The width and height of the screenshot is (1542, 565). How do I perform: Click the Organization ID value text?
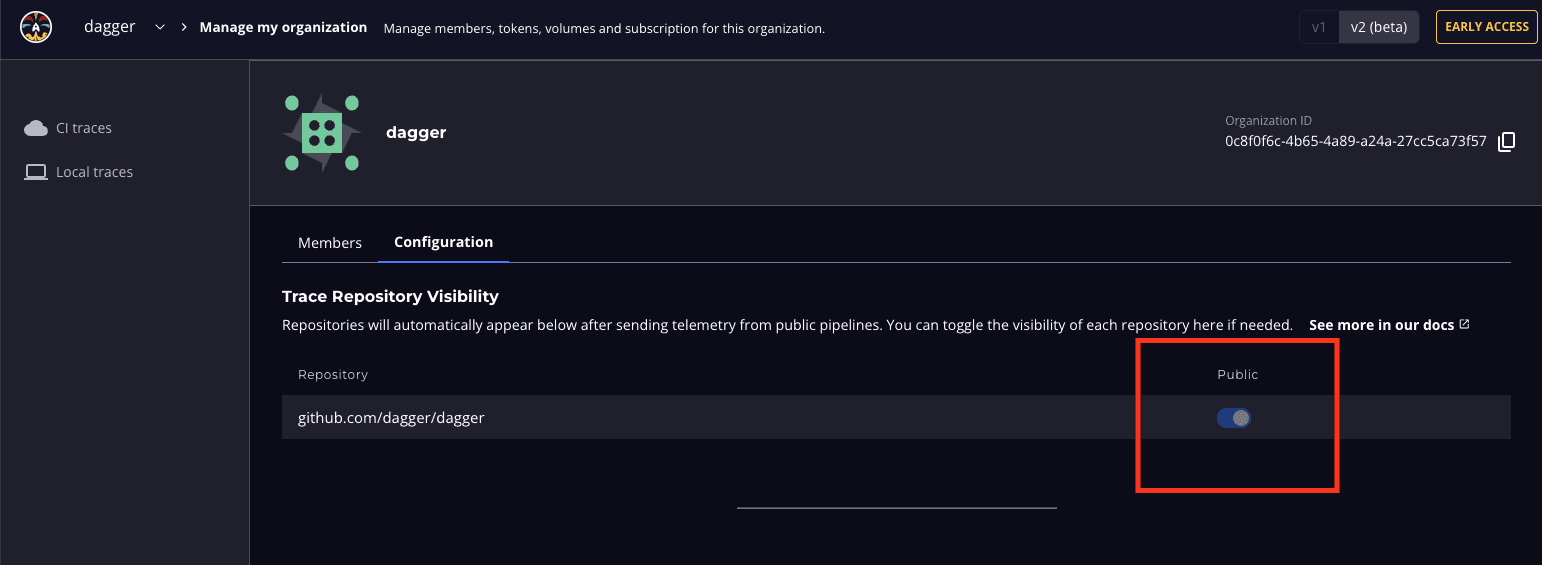pos(1355,141)
